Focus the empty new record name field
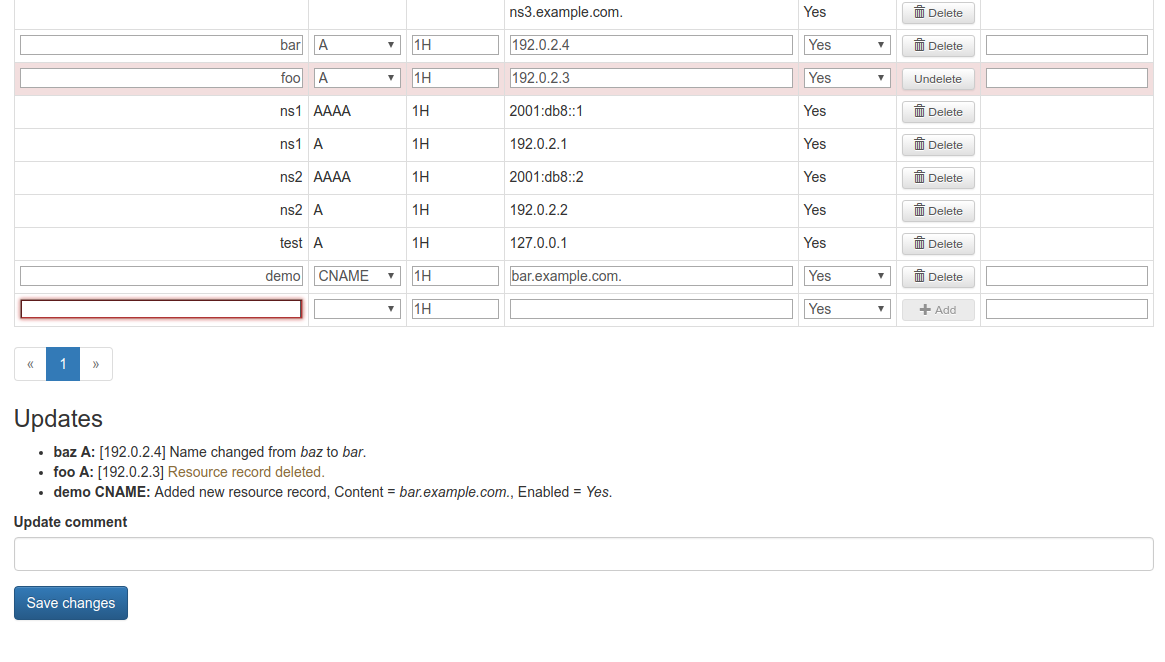 coord(161,309)
